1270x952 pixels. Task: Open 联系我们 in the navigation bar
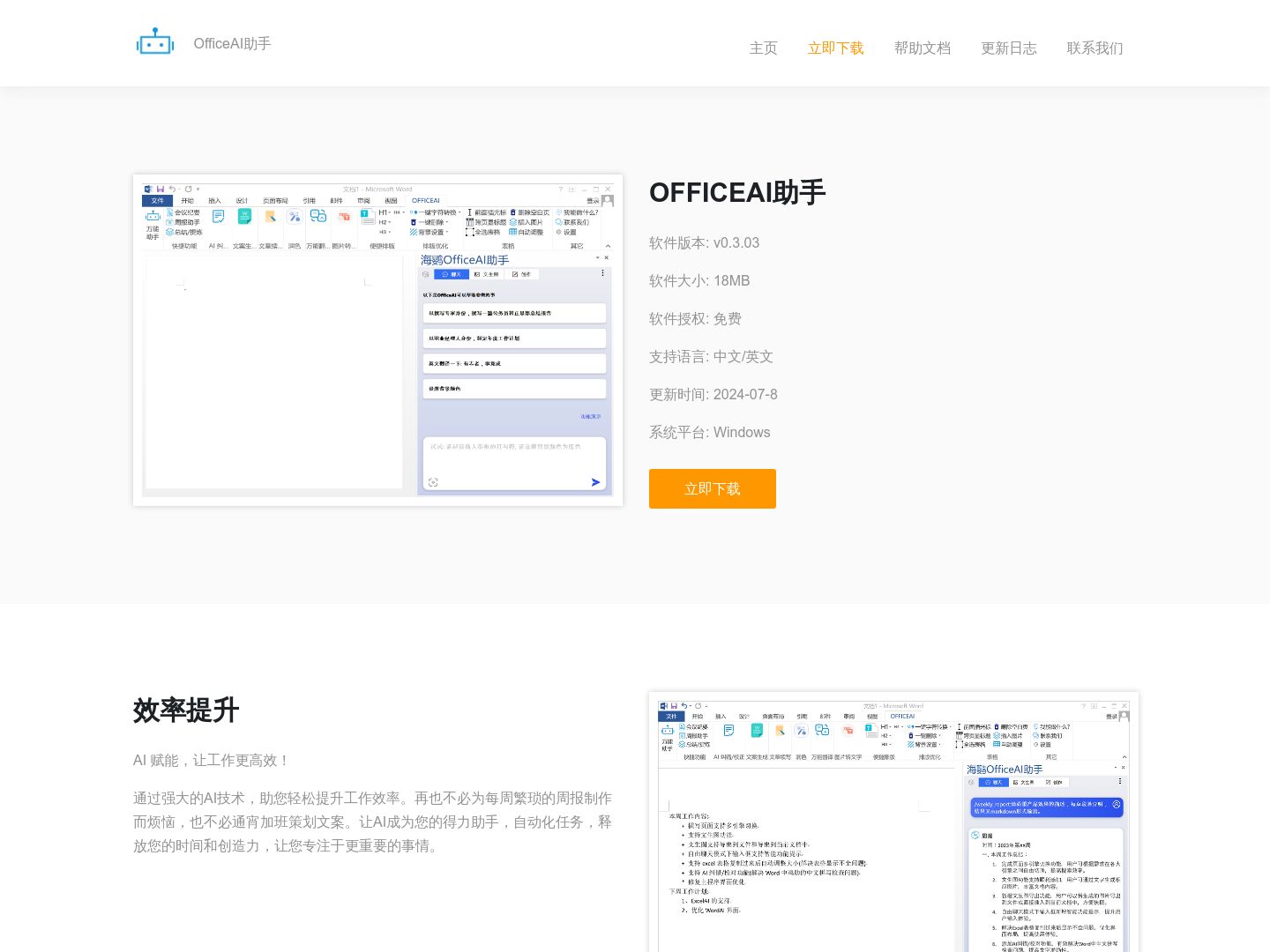[1095, 48]
